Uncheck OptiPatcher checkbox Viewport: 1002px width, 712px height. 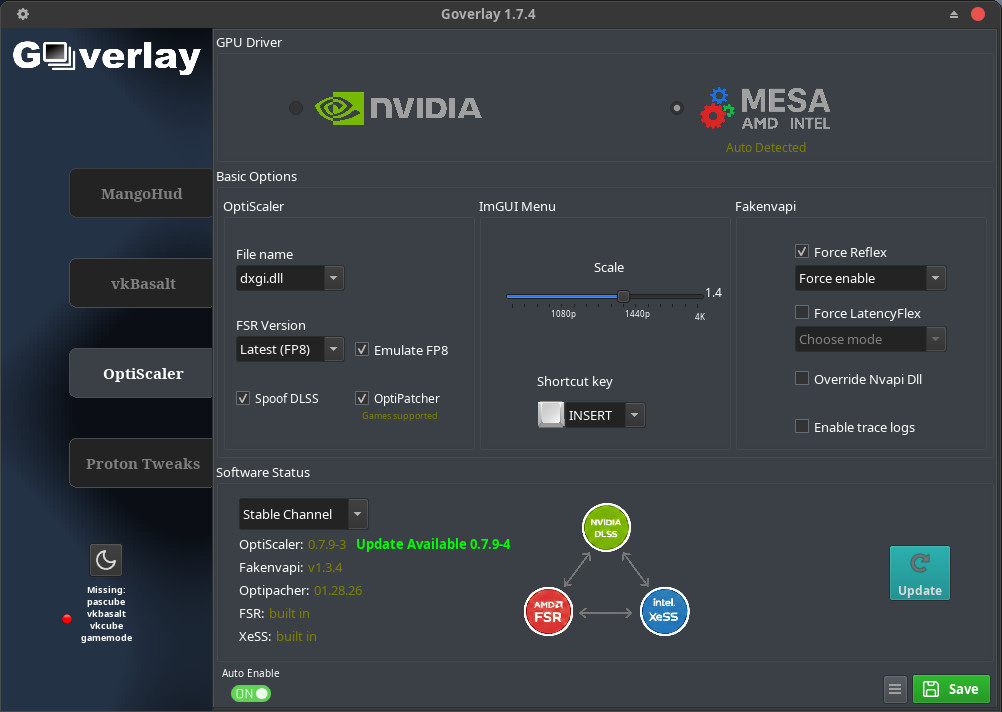tap(362, 398)
